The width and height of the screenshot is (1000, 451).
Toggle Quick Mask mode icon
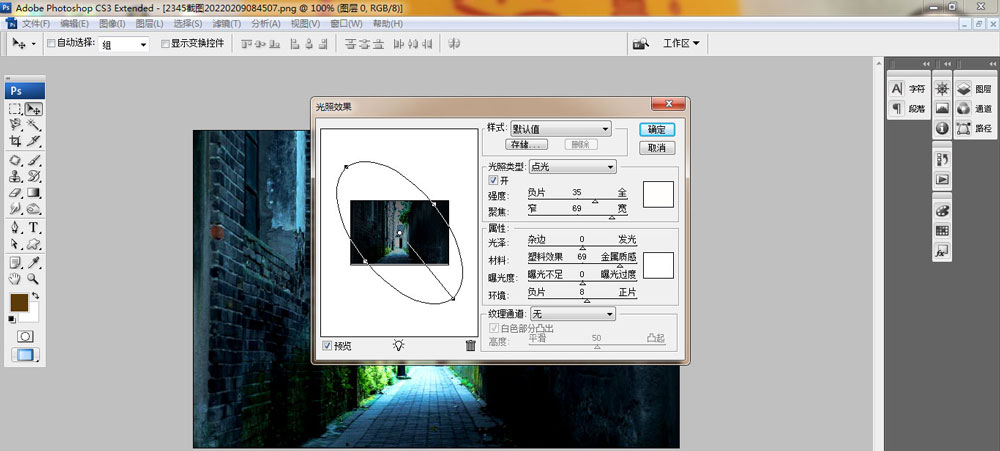click(26, 336)
